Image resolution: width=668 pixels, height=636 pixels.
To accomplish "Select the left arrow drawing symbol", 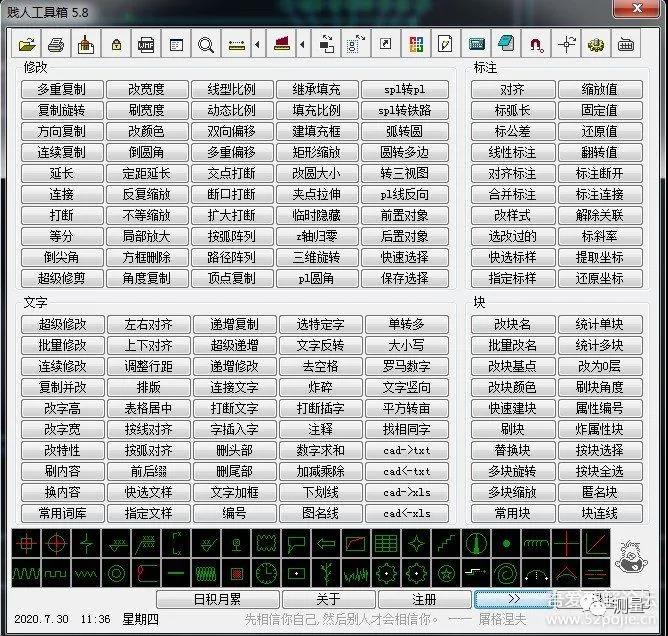I will point(326,543).
